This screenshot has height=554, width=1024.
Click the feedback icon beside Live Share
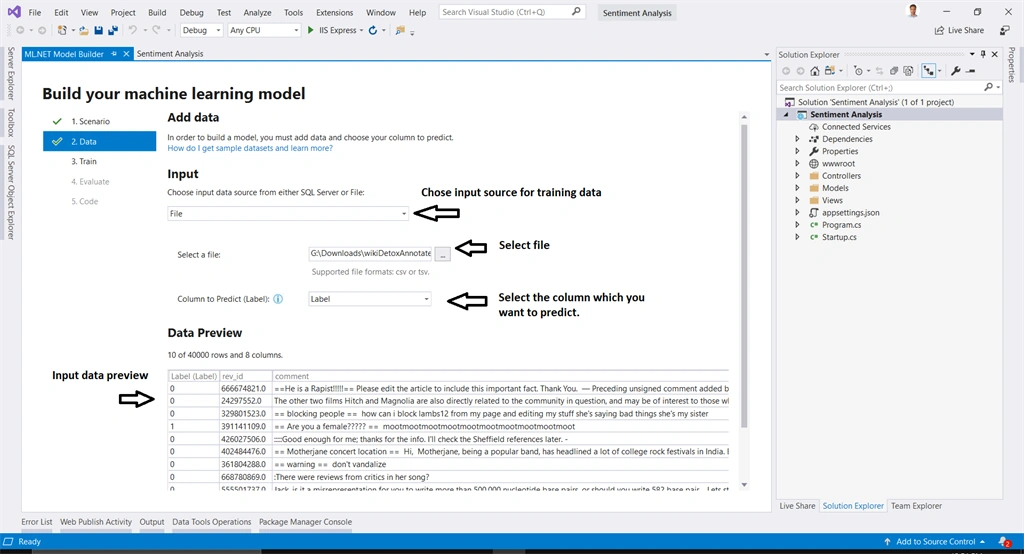pos(1005,30)
